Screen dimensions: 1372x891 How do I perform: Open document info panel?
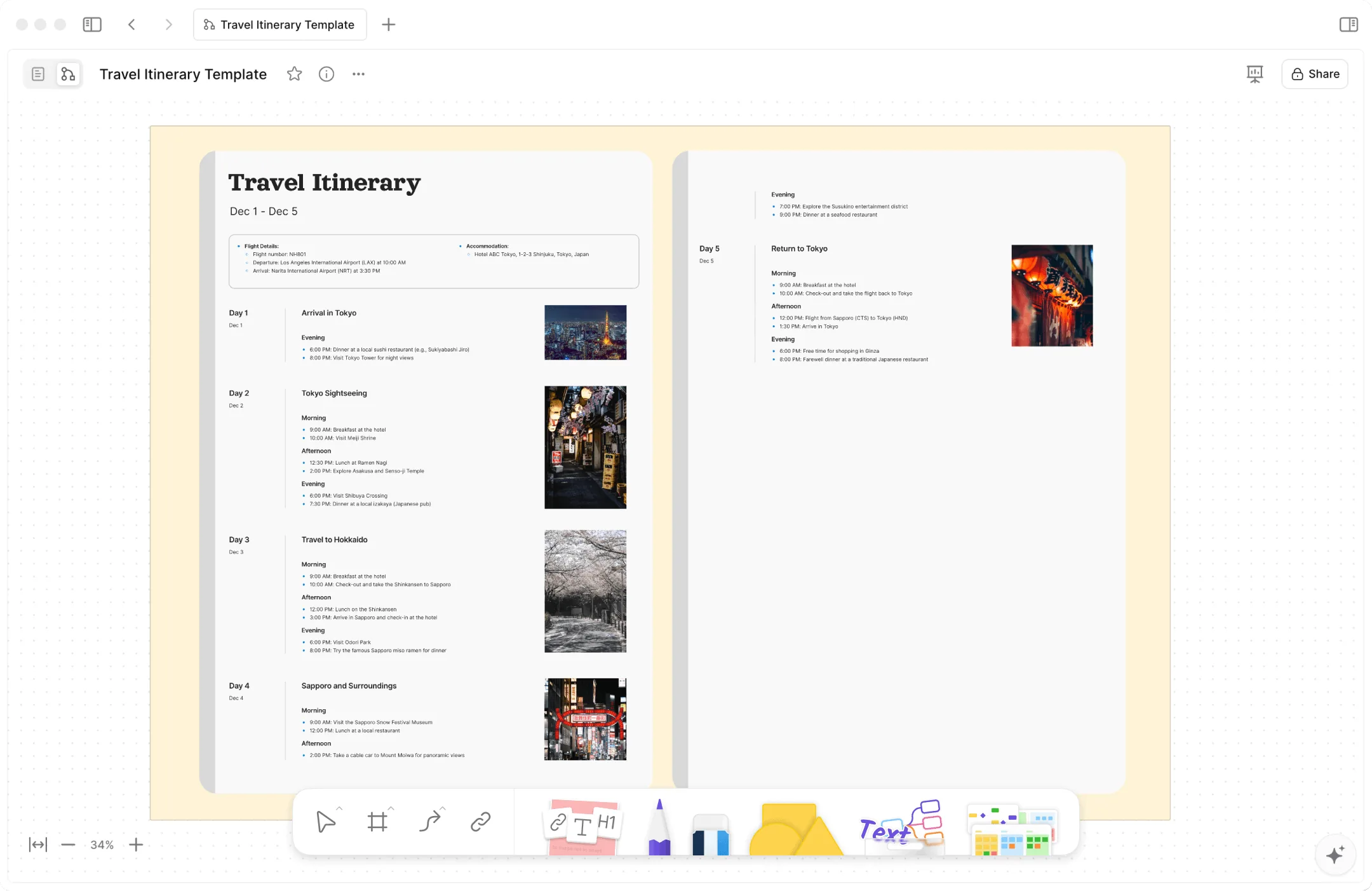326,74
